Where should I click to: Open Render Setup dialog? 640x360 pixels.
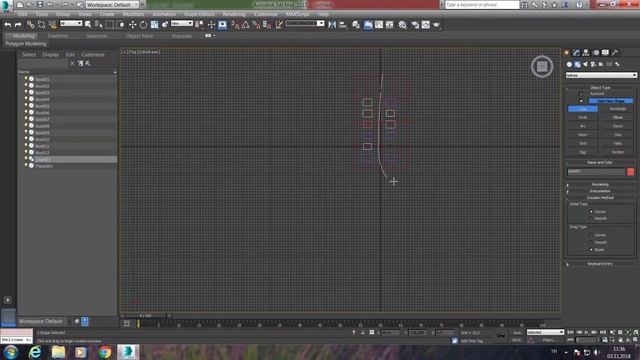coord(415,25)
